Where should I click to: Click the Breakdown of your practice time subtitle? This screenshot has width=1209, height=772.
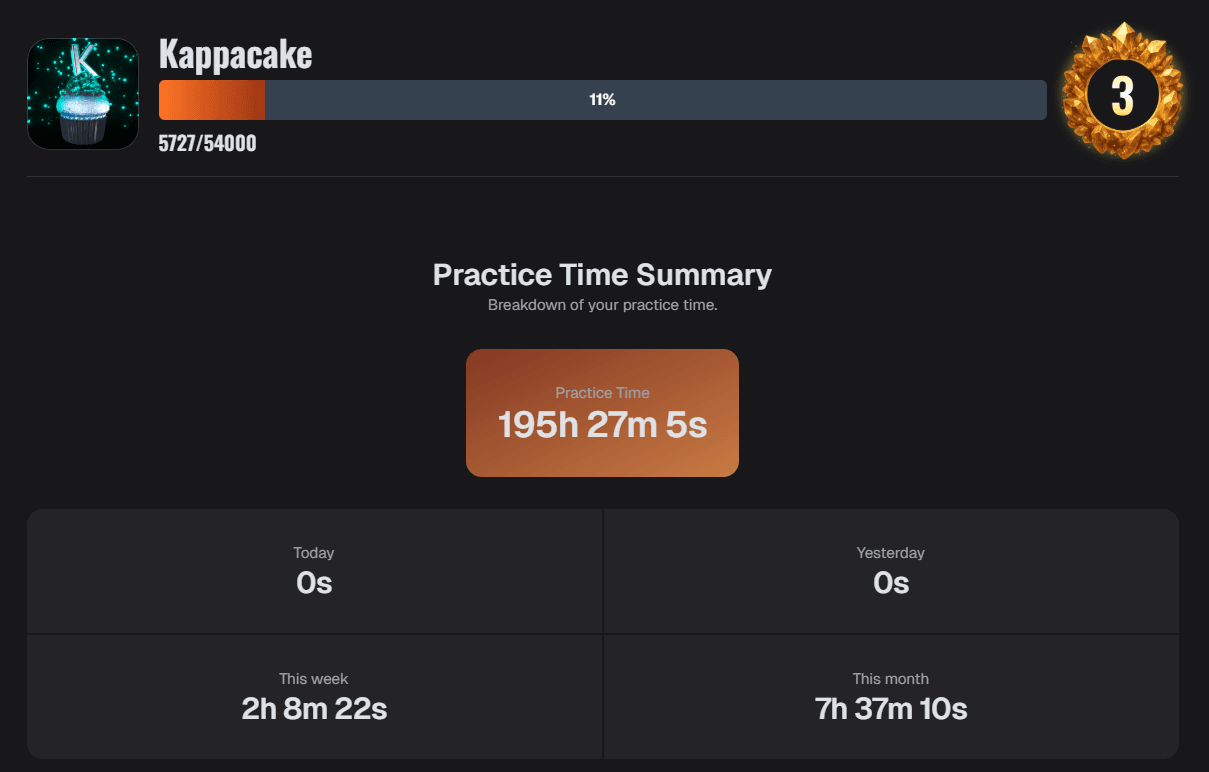602,305
